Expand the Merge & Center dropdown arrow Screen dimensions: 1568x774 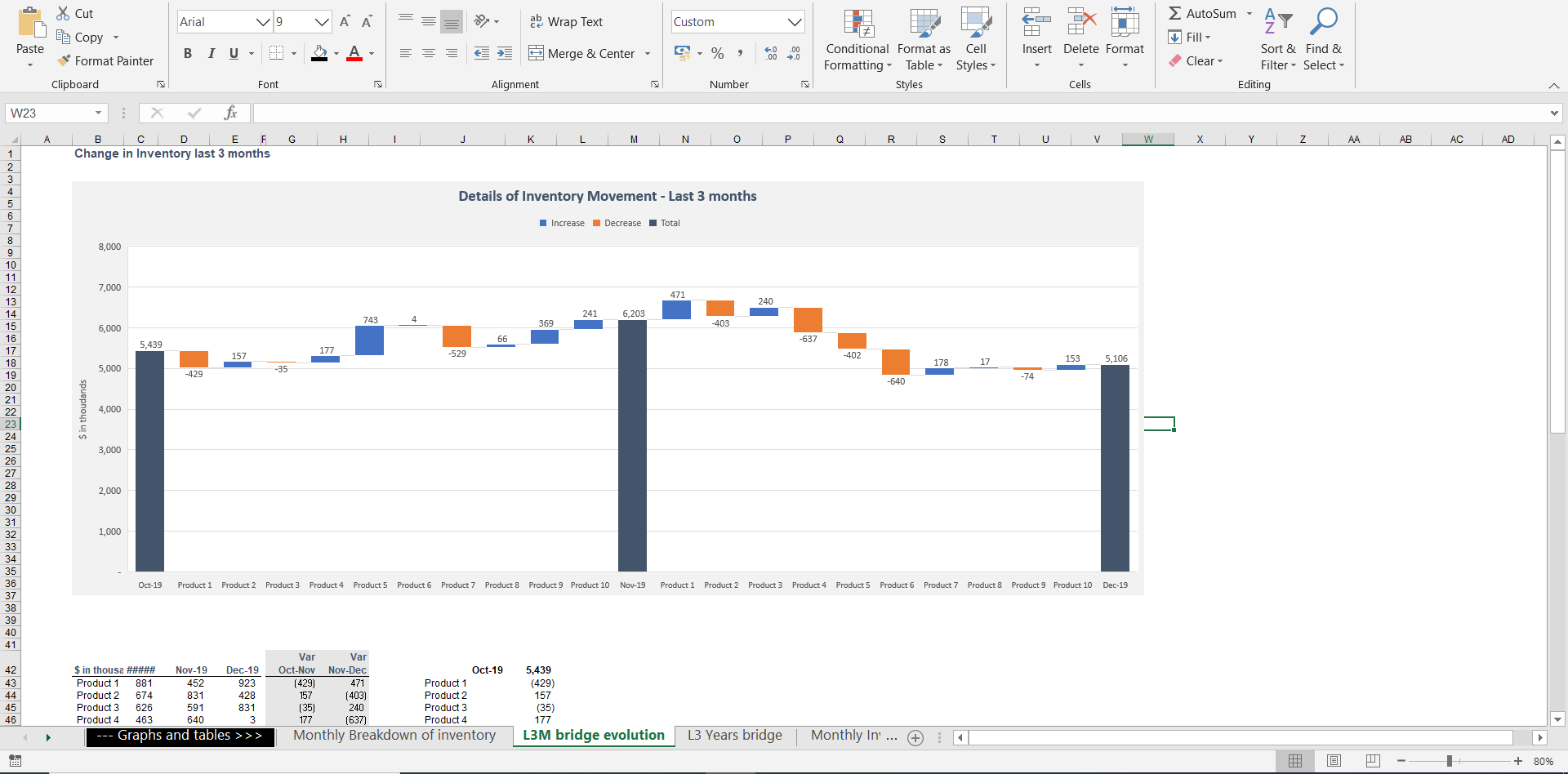(x=648, y=54)
